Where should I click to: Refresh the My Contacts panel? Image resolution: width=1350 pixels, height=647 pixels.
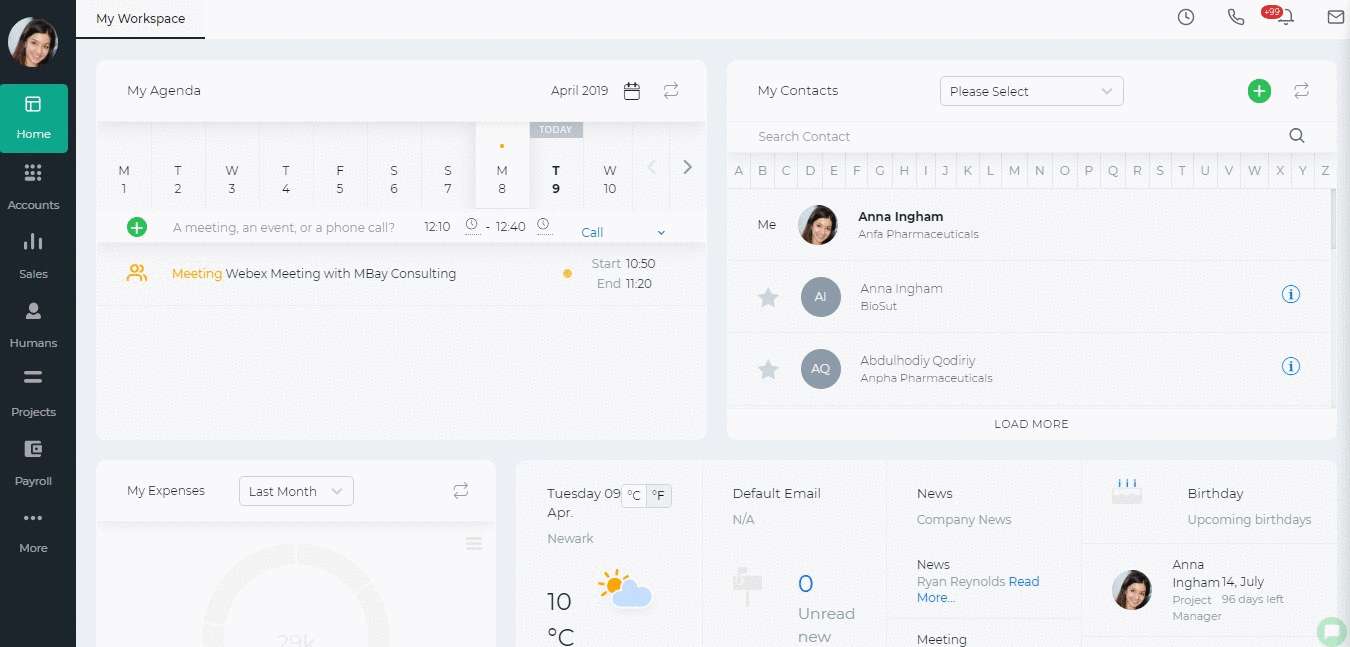(x=1301, y=91)
